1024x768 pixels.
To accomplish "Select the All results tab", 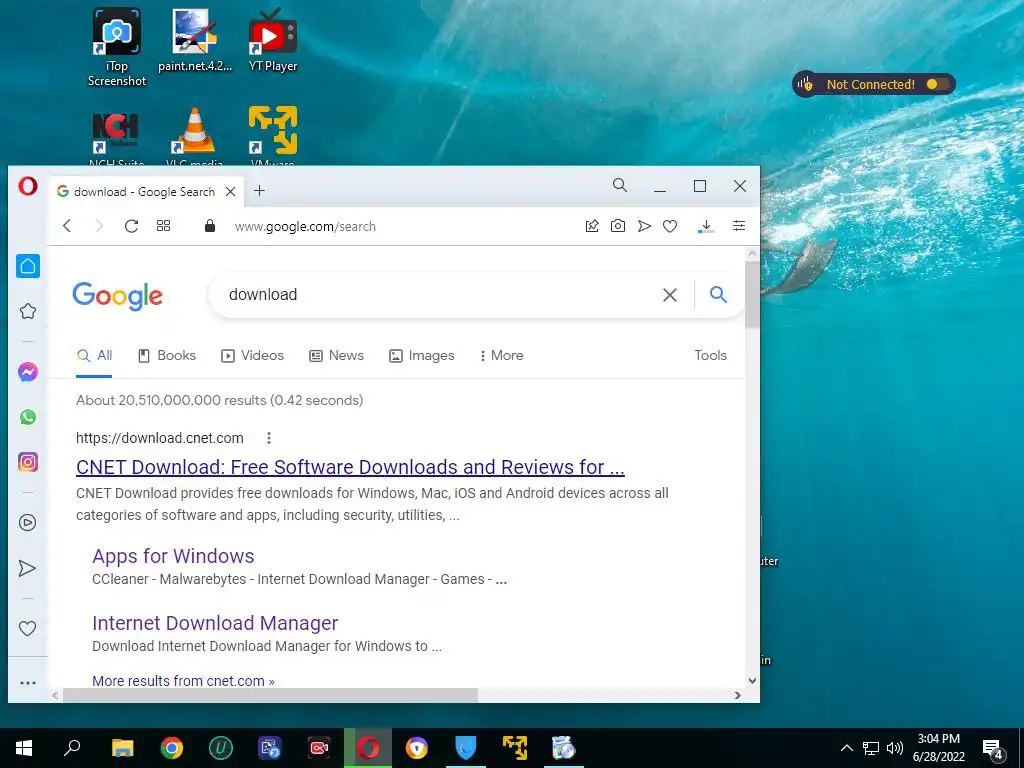I will click(94, 355).
